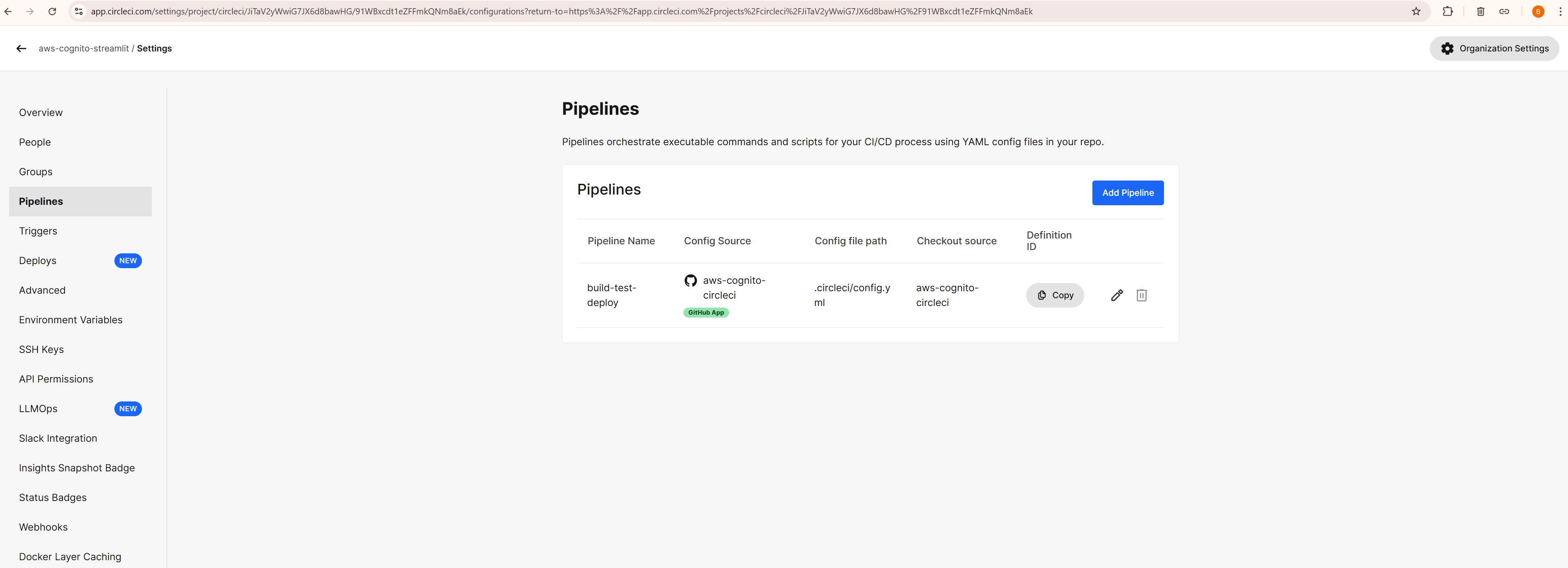This screenshot has height=568, width=1568.
Task: Click the link icon in the browser toolbar
Action: tap(1504, 11)
